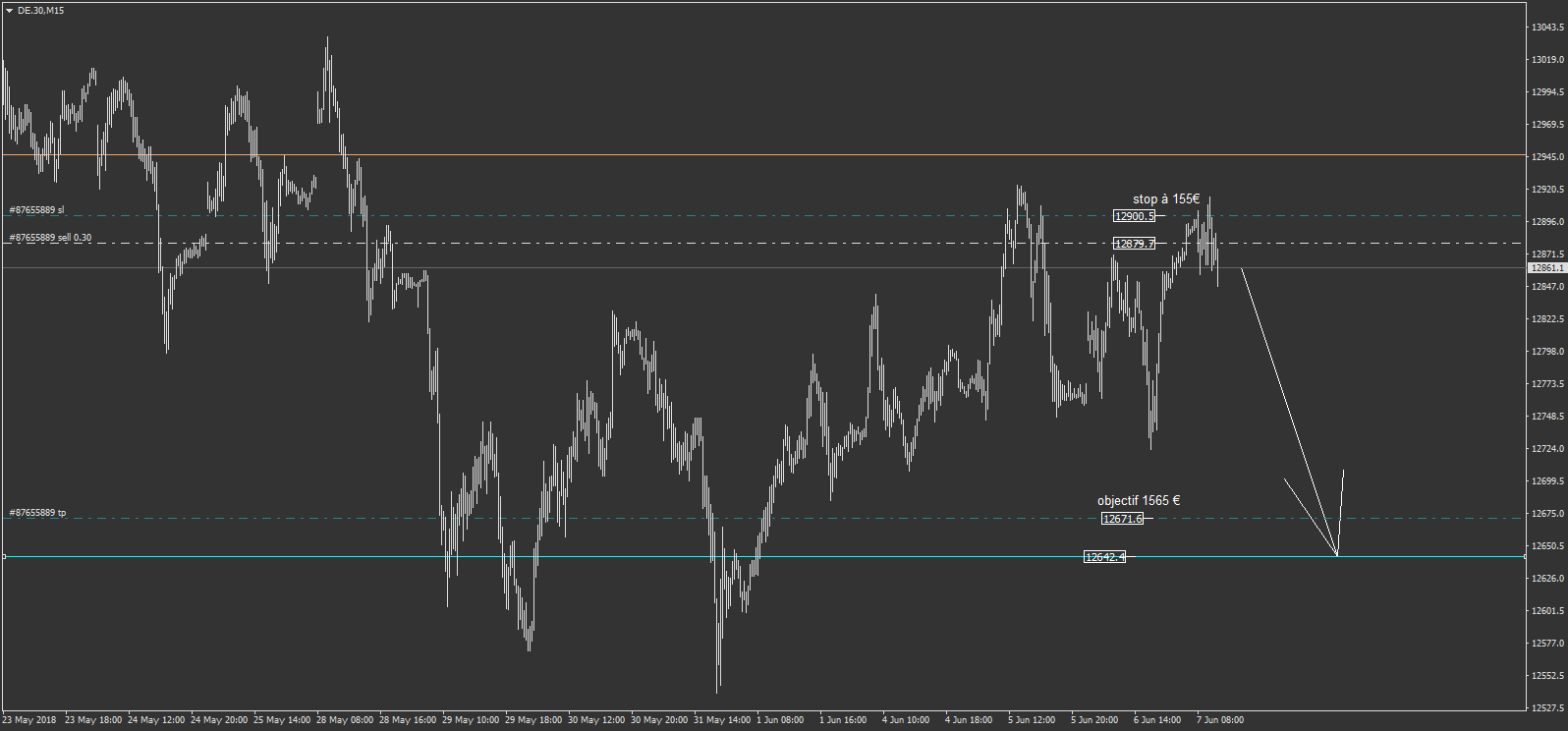Select the #87655889 sell 0.30 order label
The image size is (1568, 731).
(50, 238)
